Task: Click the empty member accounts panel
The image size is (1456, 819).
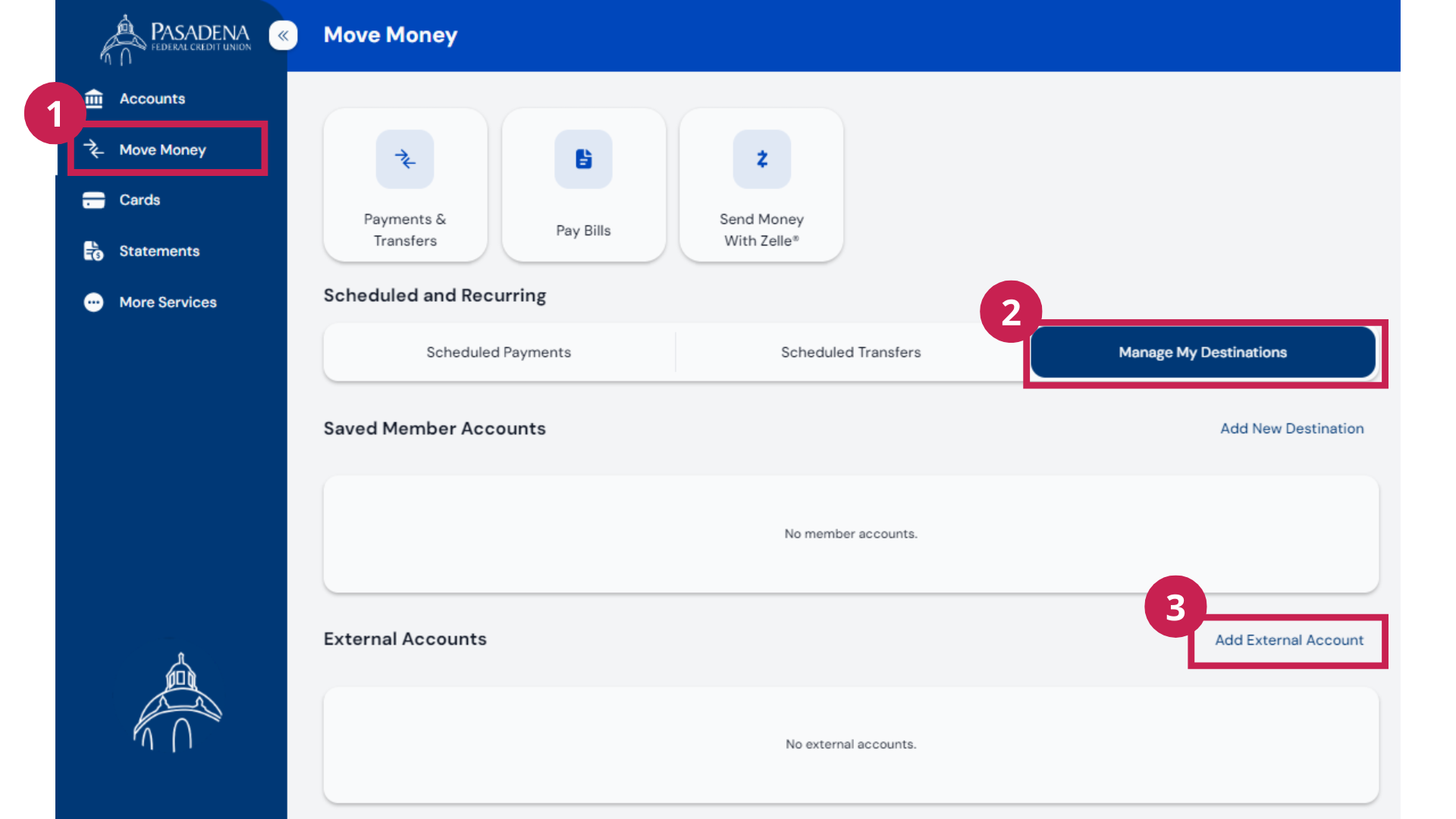Action: (x=850, y=534)
